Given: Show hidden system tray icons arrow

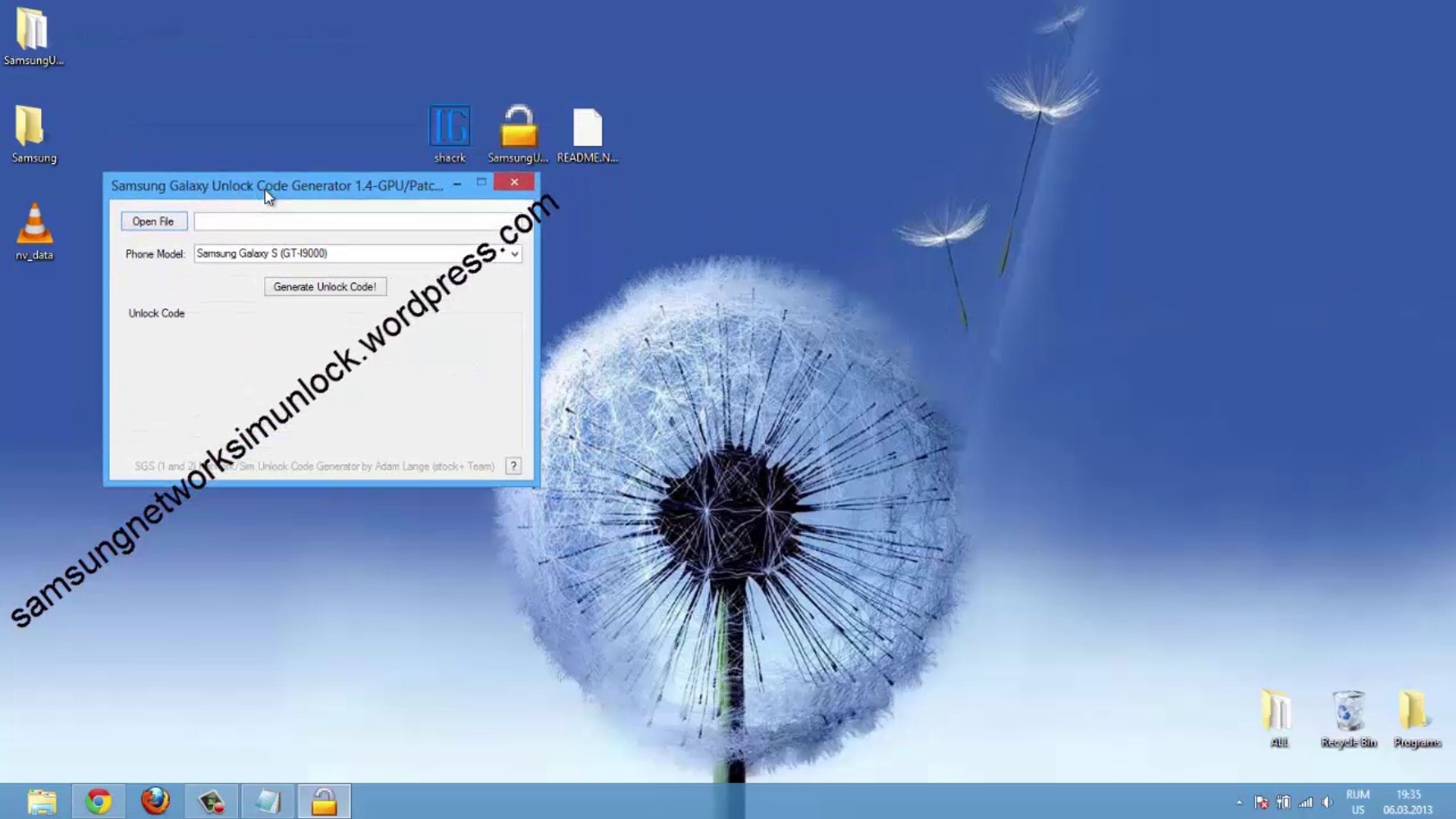Looking at the screenshot, I should [1239, 802].
